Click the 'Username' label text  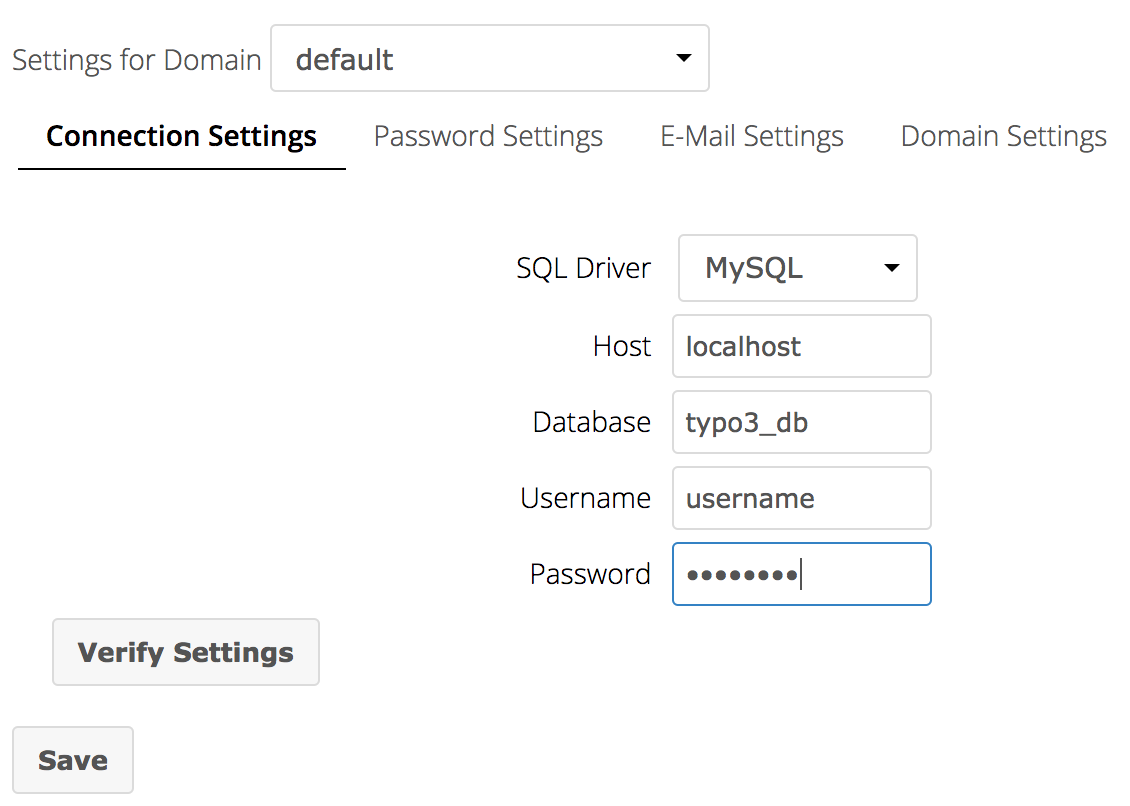click(585, 499)
